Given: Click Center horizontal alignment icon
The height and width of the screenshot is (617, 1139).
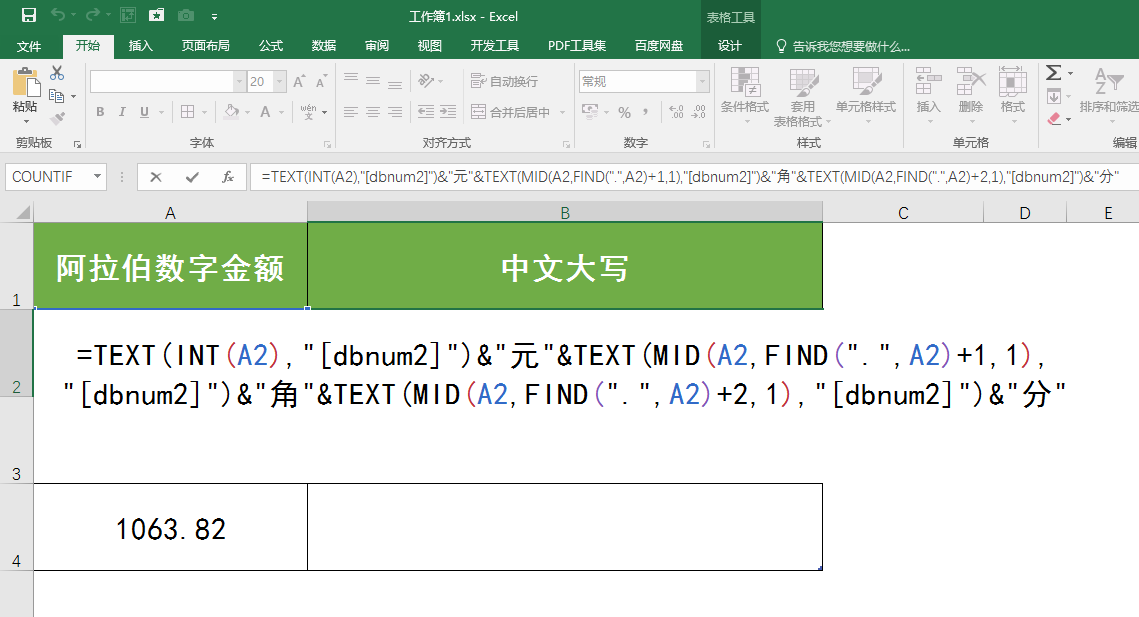Looking at the screenshot, I should click(373, 112).
